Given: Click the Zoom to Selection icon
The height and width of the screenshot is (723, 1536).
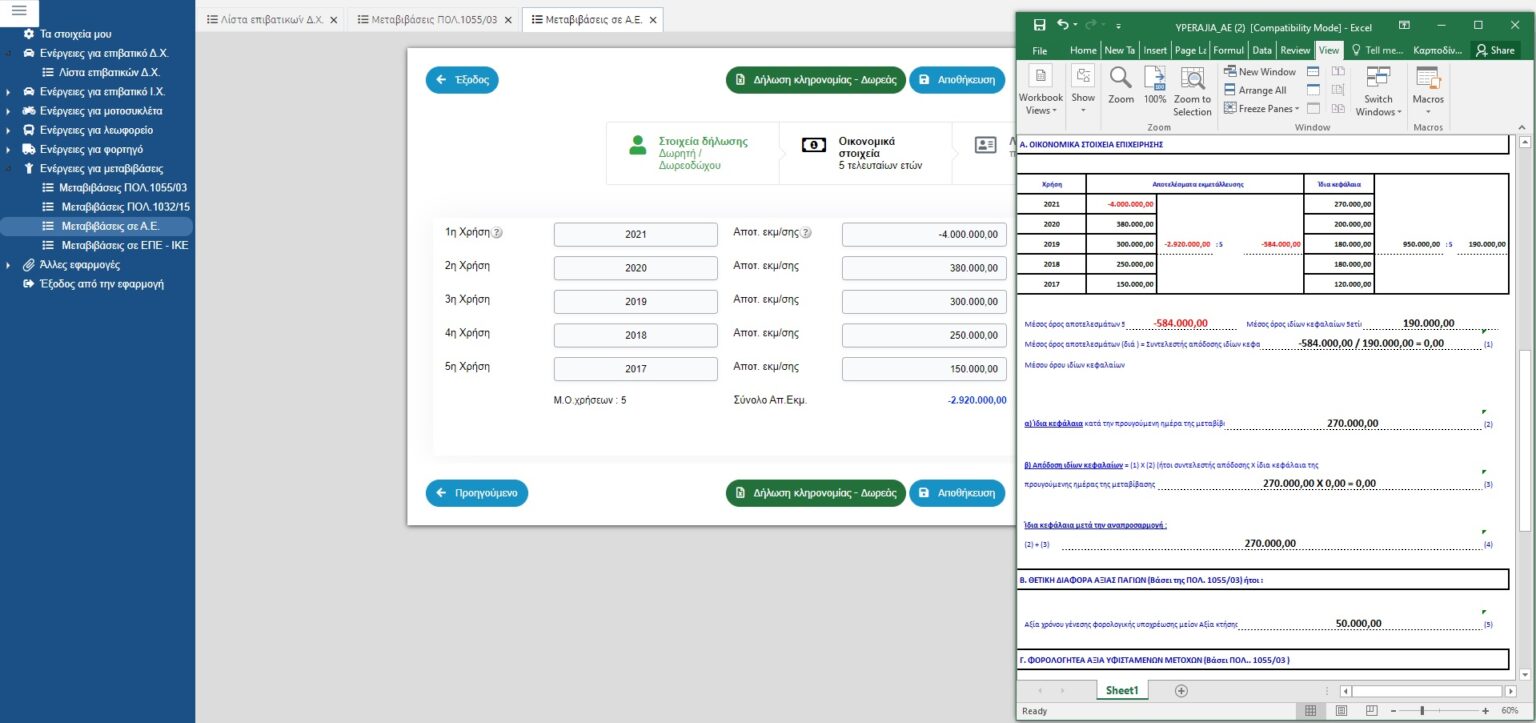Looking at the screenshot, I should (x=1192, y=80).
